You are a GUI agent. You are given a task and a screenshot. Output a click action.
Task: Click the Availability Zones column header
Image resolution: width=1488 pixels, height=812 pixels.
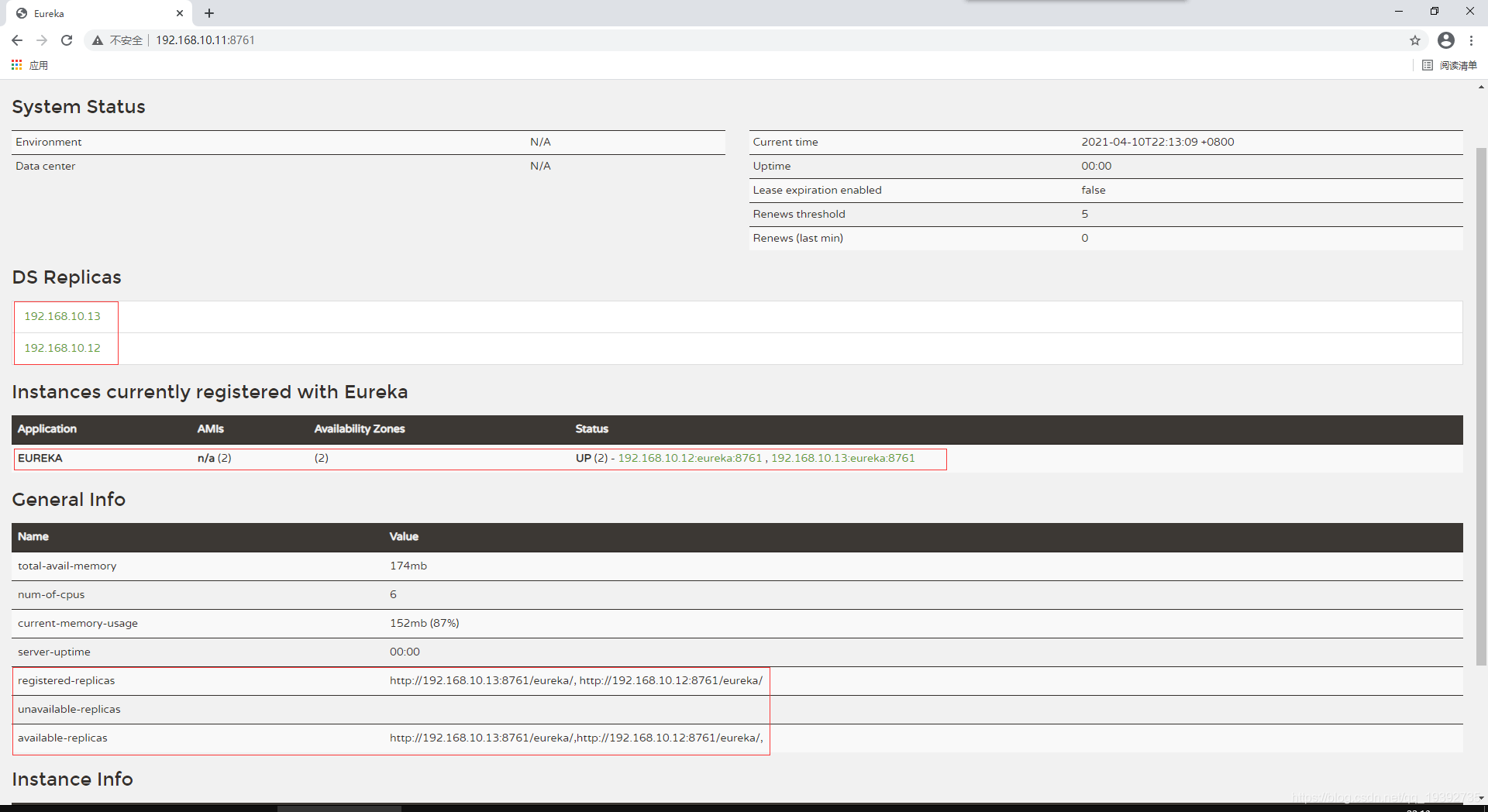pos(360,428)
